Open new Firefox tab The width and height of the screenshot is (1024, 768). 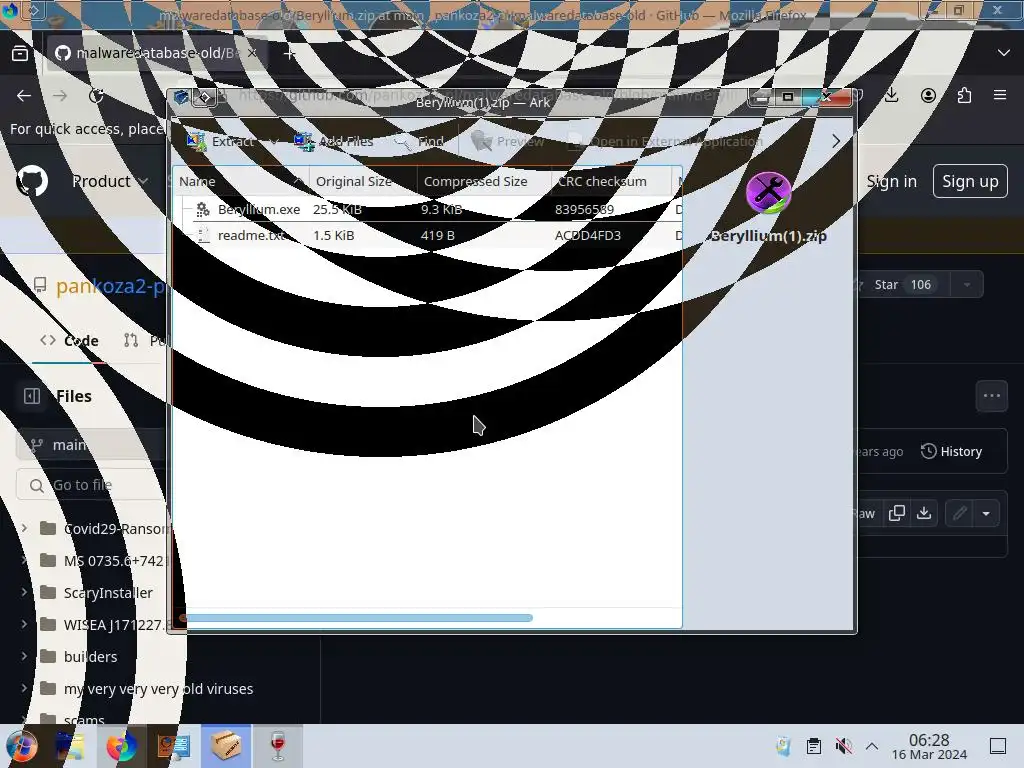click(x=289, y=54)
